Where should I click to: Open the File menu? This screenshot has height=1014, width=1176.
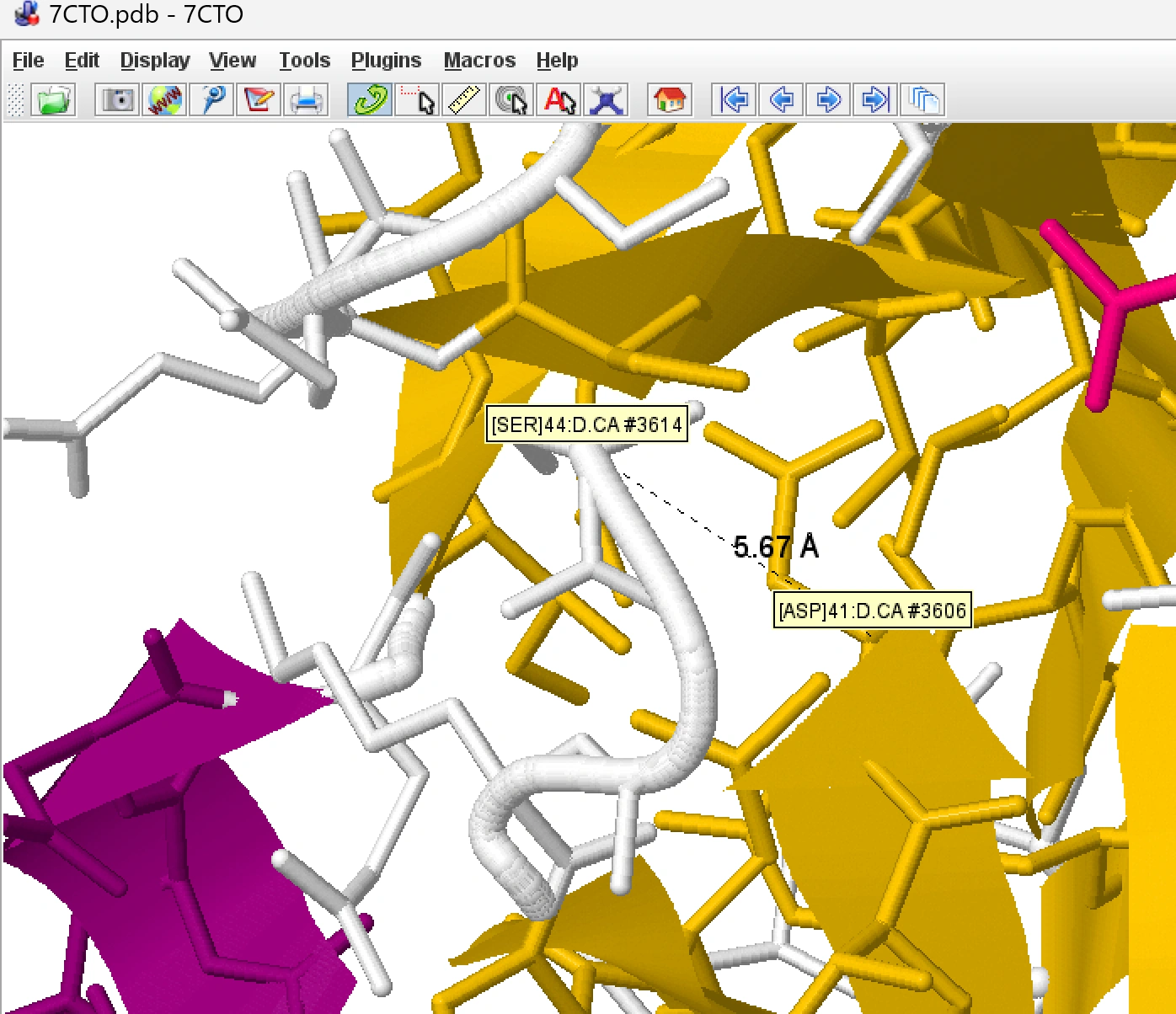pyautogui.click(x=28, y=61)
